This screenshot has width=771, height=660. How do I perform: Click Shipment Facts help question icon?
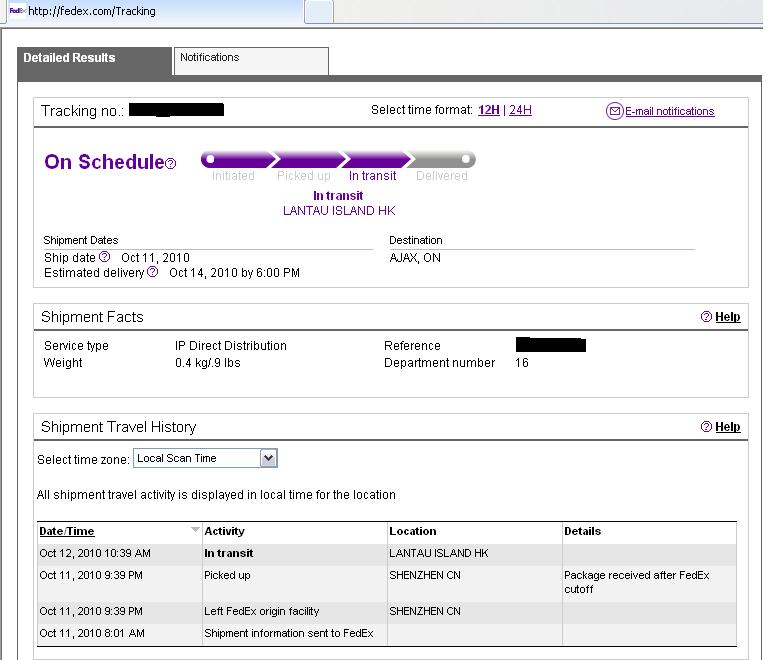(x=706, y=317)
